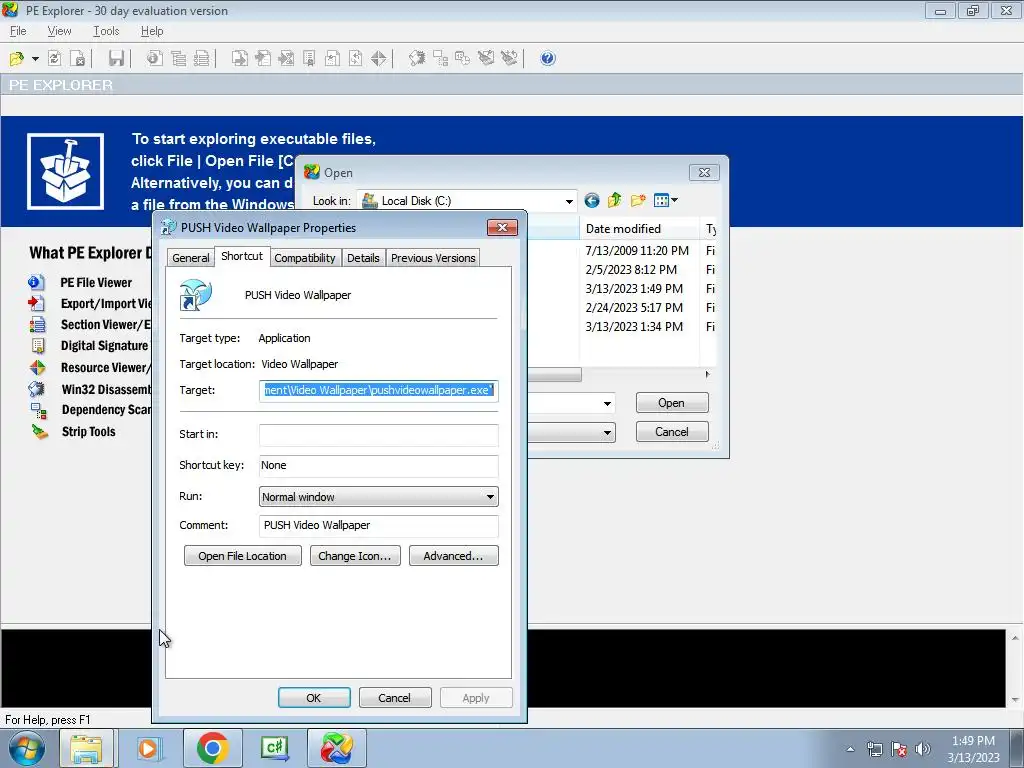Expand the recent files arrow beside Open File
The image size is (1024, 768).
[35, 59]
